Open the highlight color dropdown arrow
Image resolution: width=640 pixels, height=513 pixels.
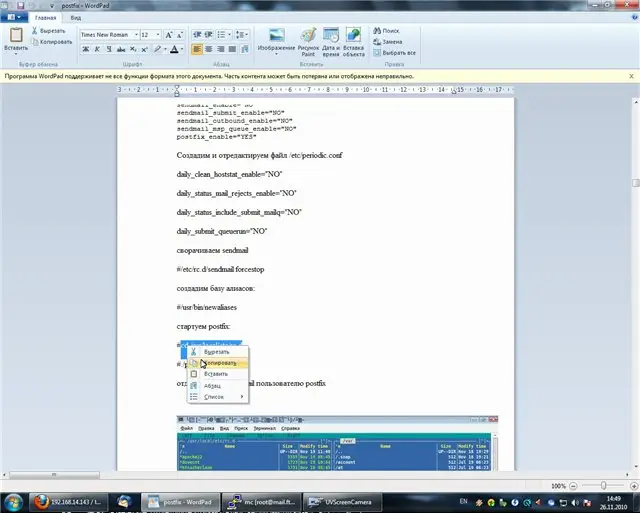(x=165, y=49)
